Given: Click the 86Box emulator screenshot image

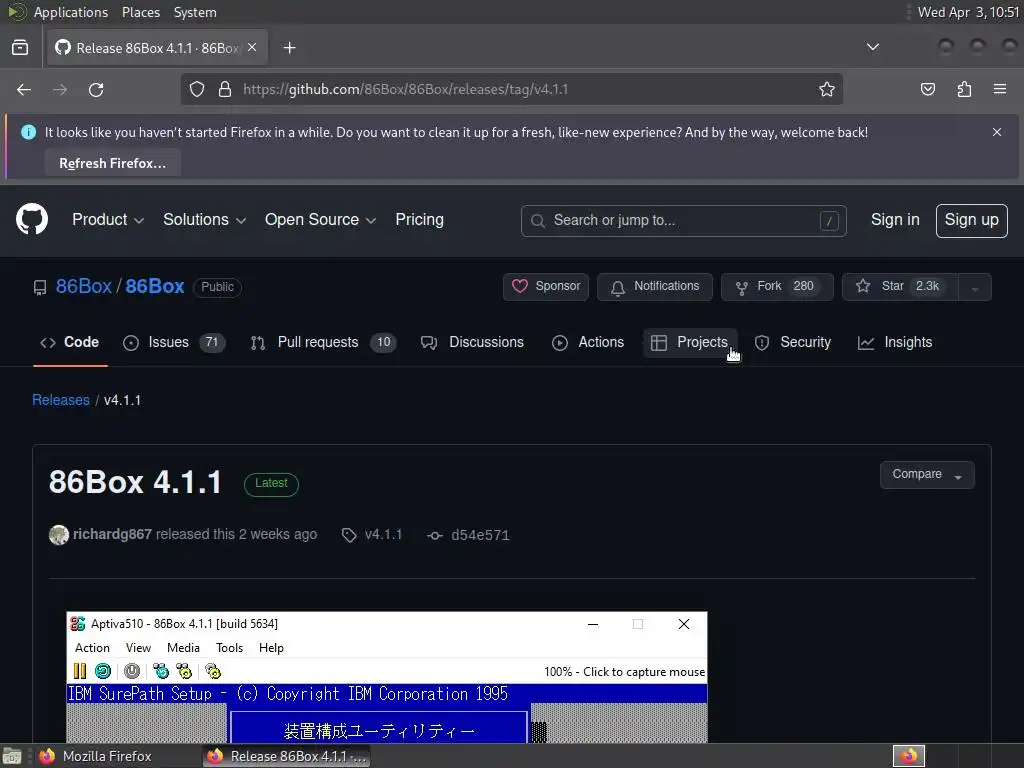Looking at the screenshot, I should point(387,677).
